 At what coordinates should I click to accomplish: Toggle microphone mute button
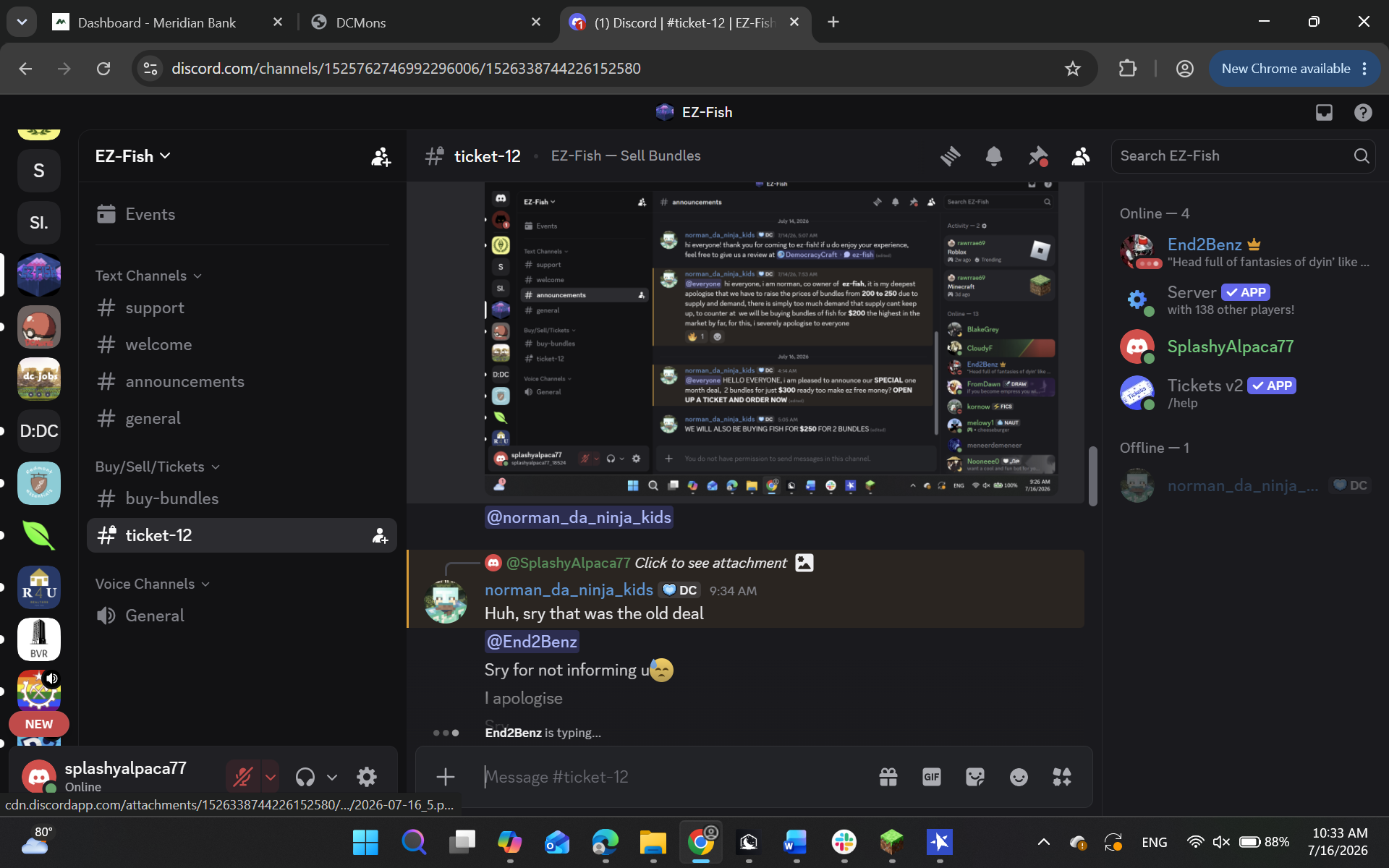(242, 777)
